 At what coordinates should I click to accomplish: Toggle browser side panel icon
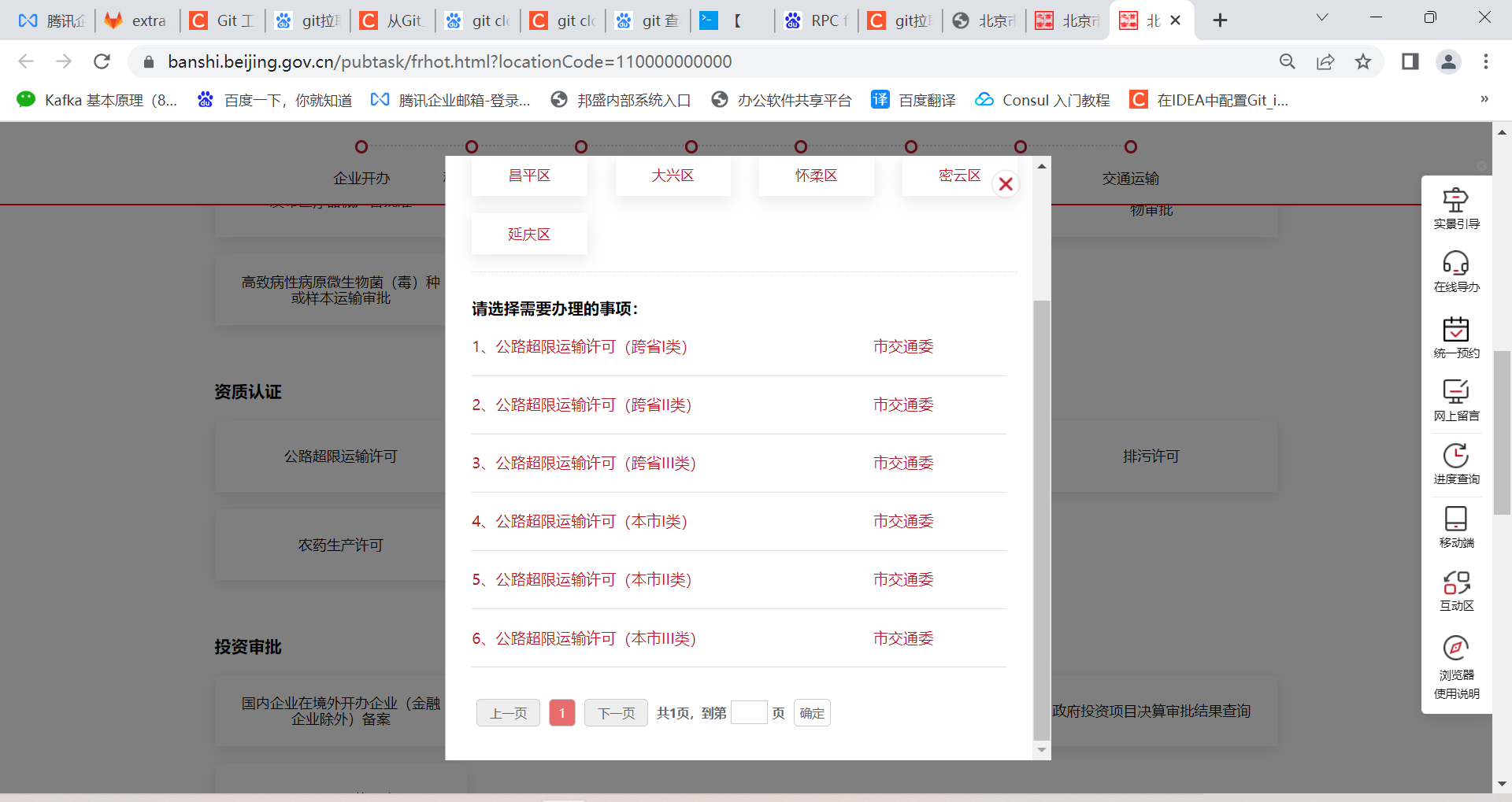click(1410, 61)
